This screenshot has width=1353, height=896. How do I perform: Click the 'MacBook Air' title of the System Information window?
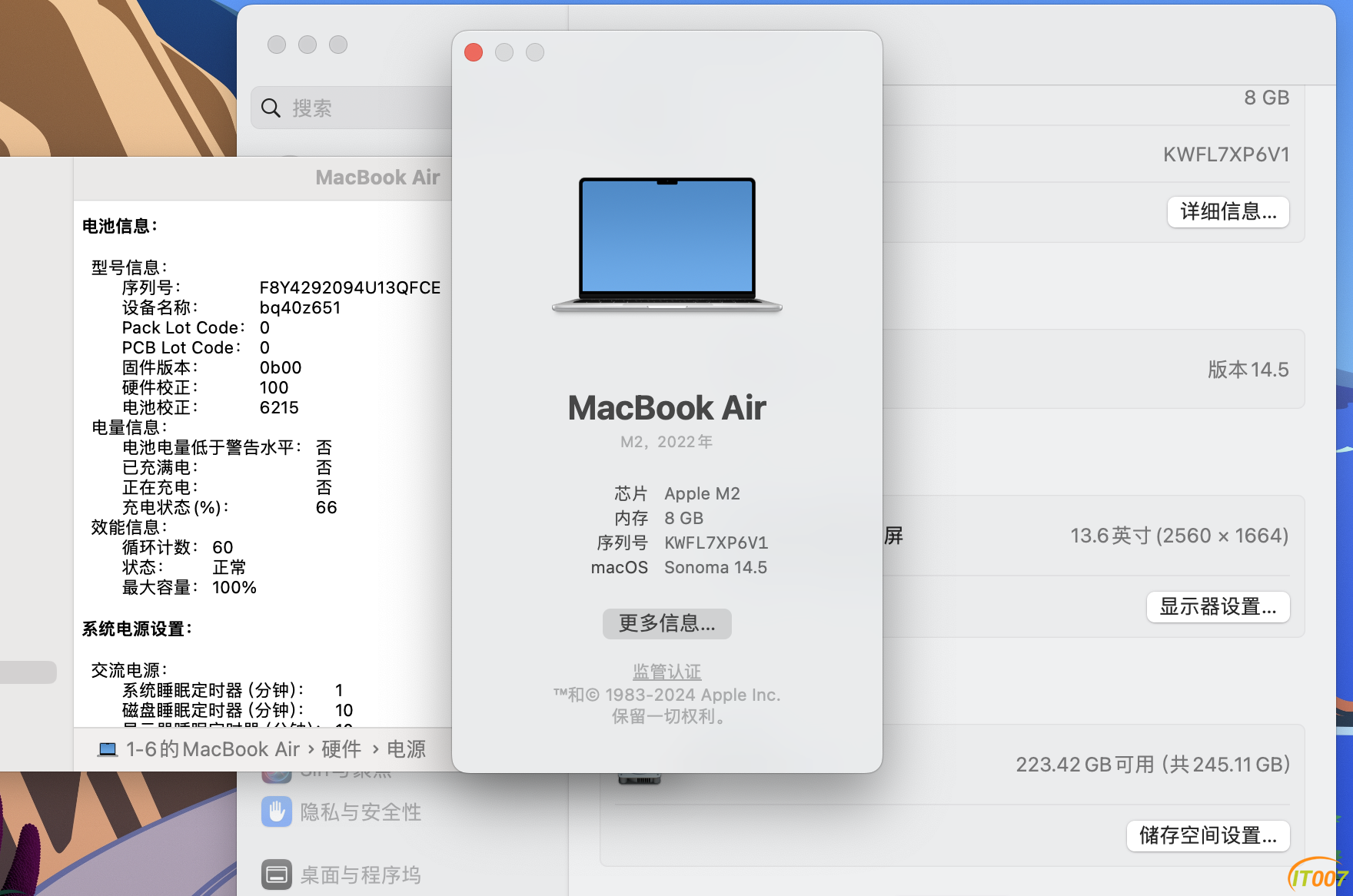coord(378,178)
